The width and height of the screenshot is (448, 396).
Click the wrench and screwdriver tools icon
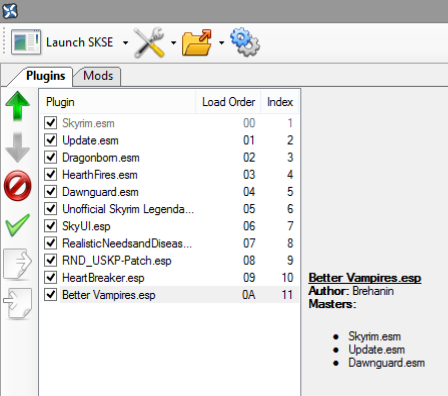[150, 42]
